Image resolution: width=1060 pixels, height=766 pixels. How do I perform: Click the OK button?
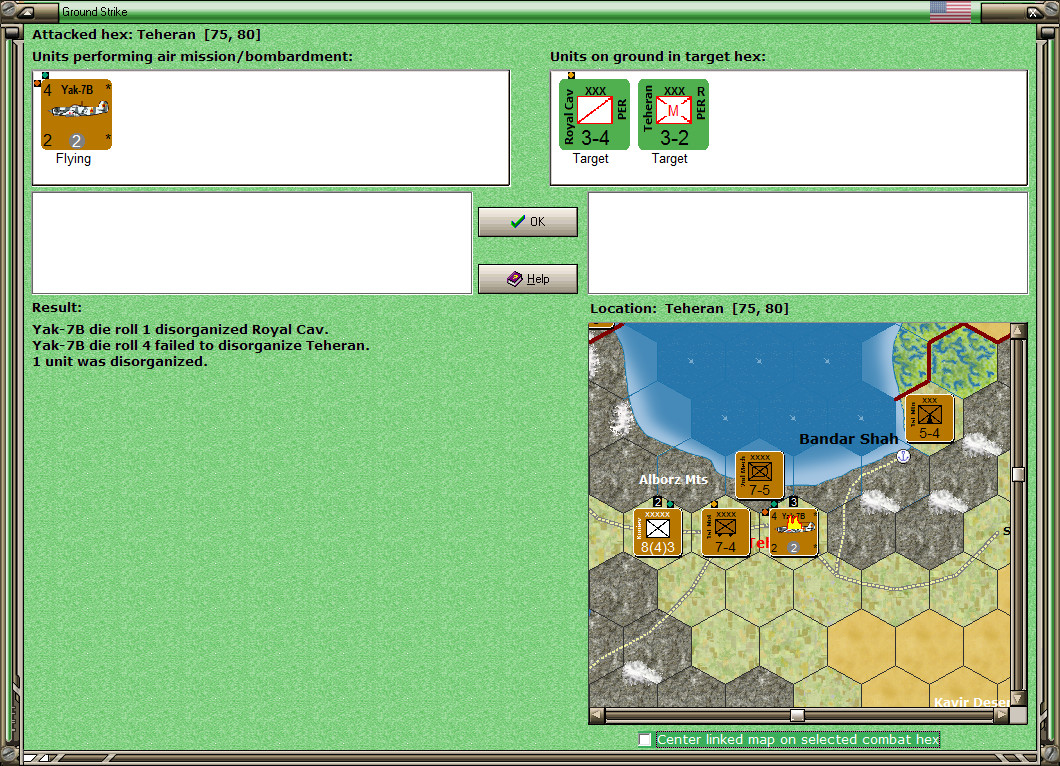point(527,222)
